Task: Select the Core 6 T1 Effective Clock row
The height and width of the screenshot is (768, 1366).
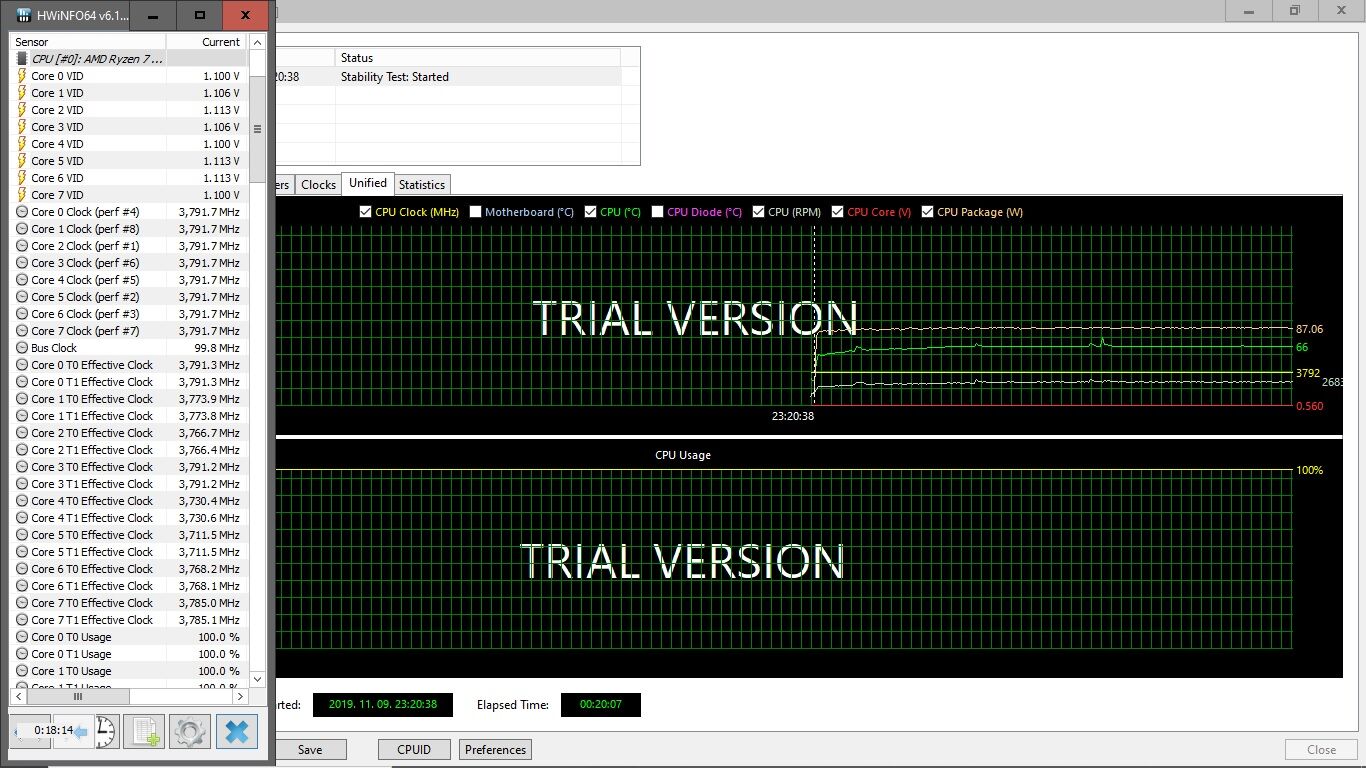Action: [128, 586]
